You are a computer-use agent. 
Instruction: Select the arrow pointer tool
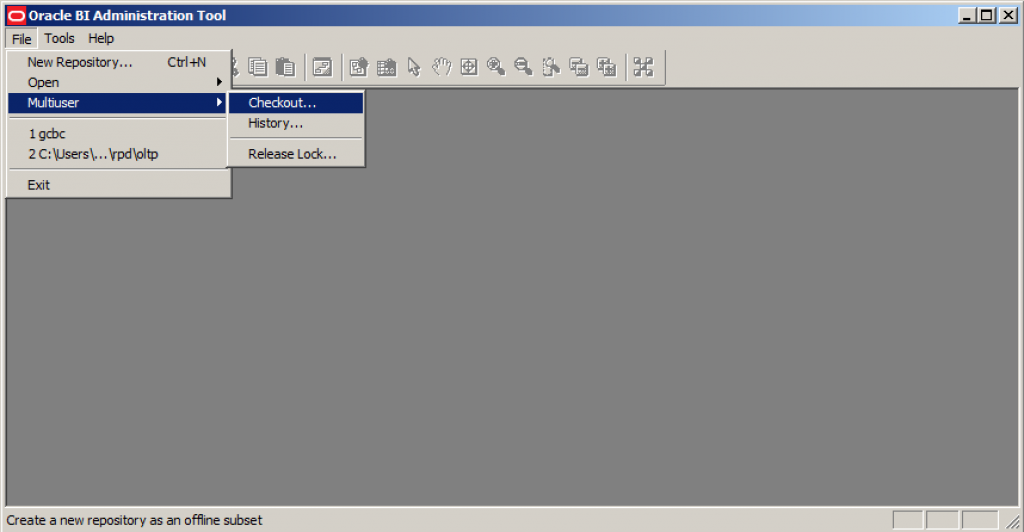414,67
